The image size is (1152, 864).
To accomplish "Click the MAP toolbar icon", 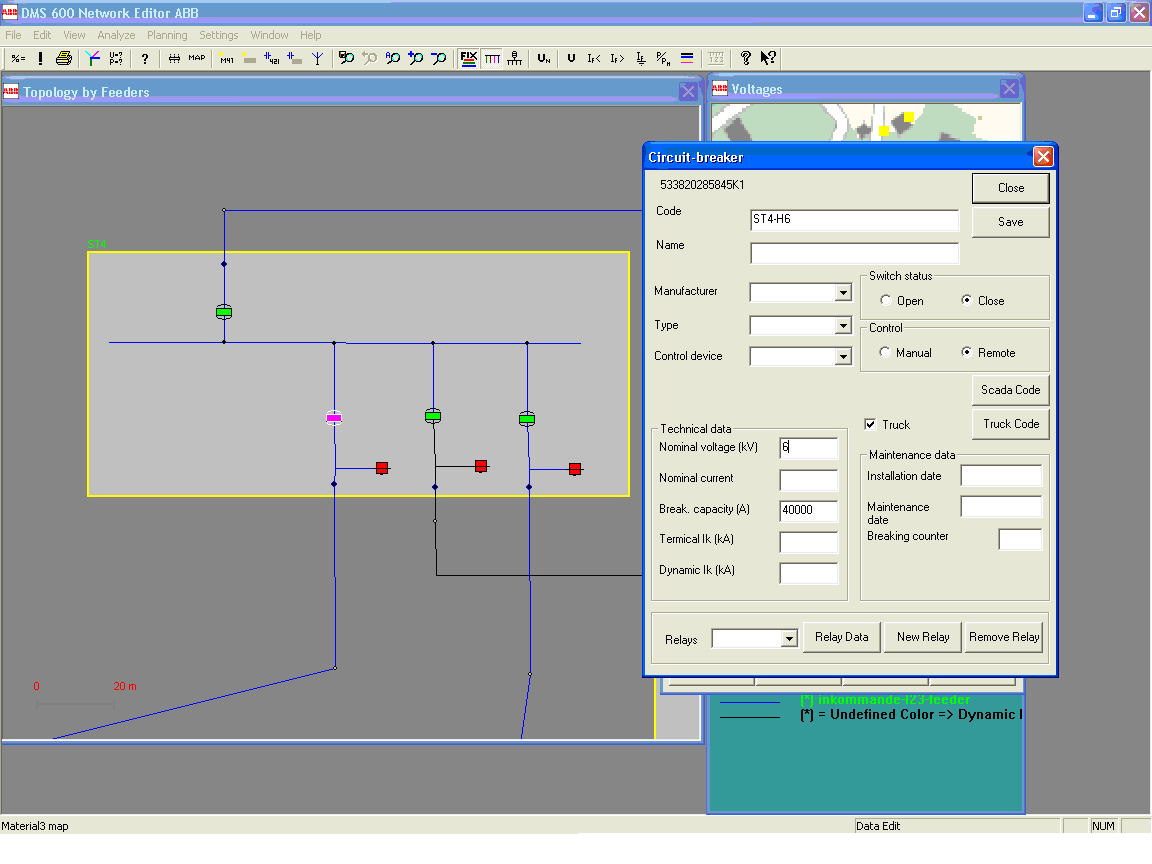I will [197, 58].
